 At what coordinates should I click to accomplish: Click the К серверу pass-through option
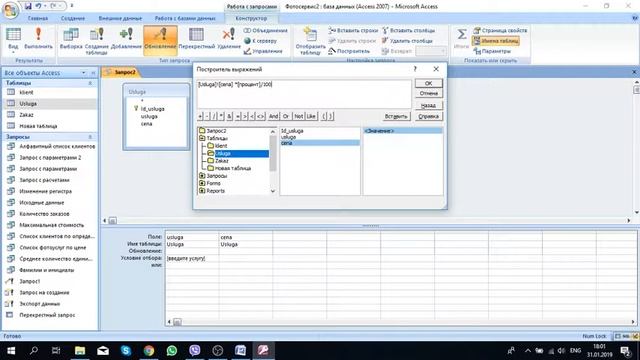pos(260,41)
